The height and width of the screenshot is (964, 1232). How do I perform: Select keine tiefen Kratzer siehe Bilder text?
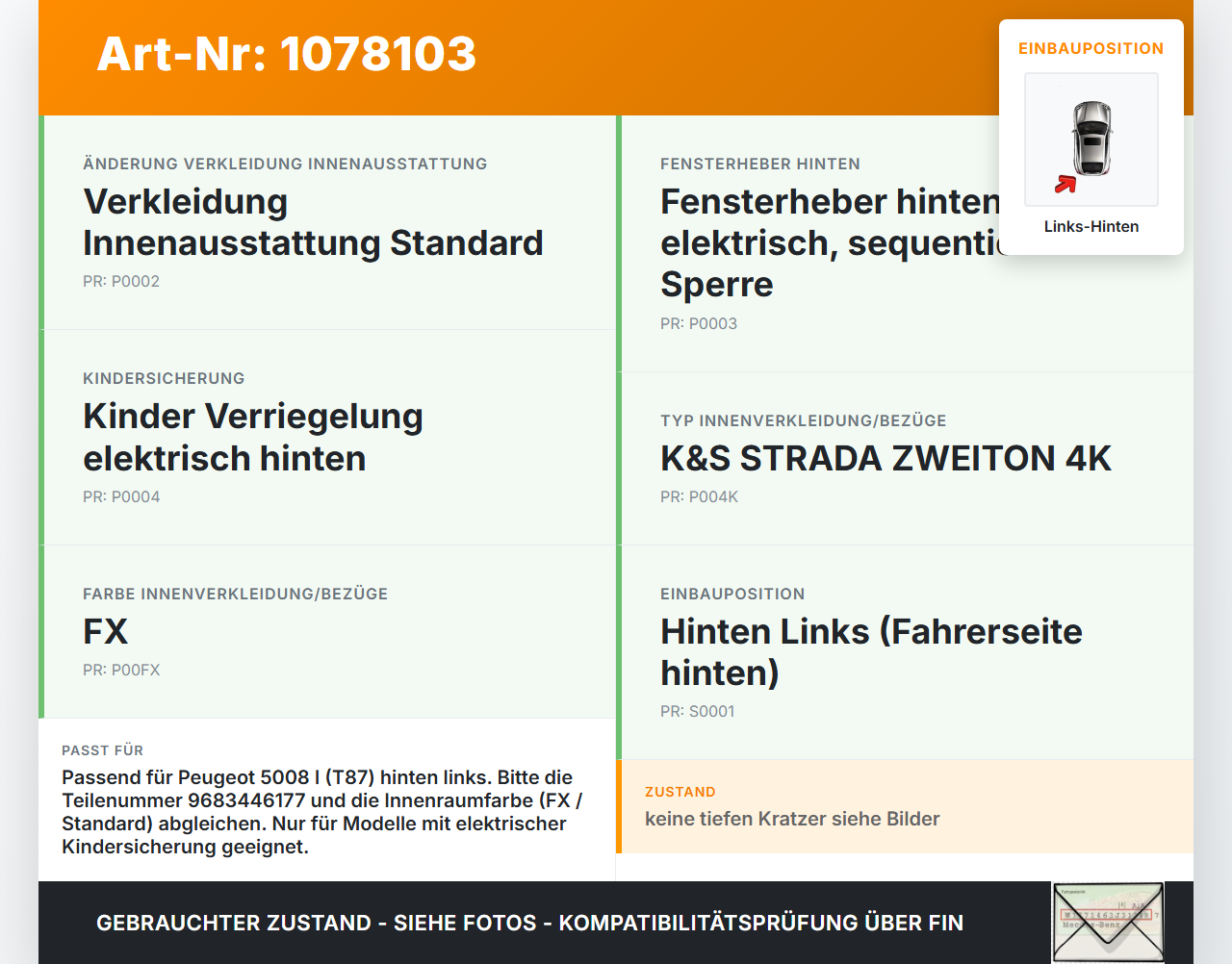[792, 819]
